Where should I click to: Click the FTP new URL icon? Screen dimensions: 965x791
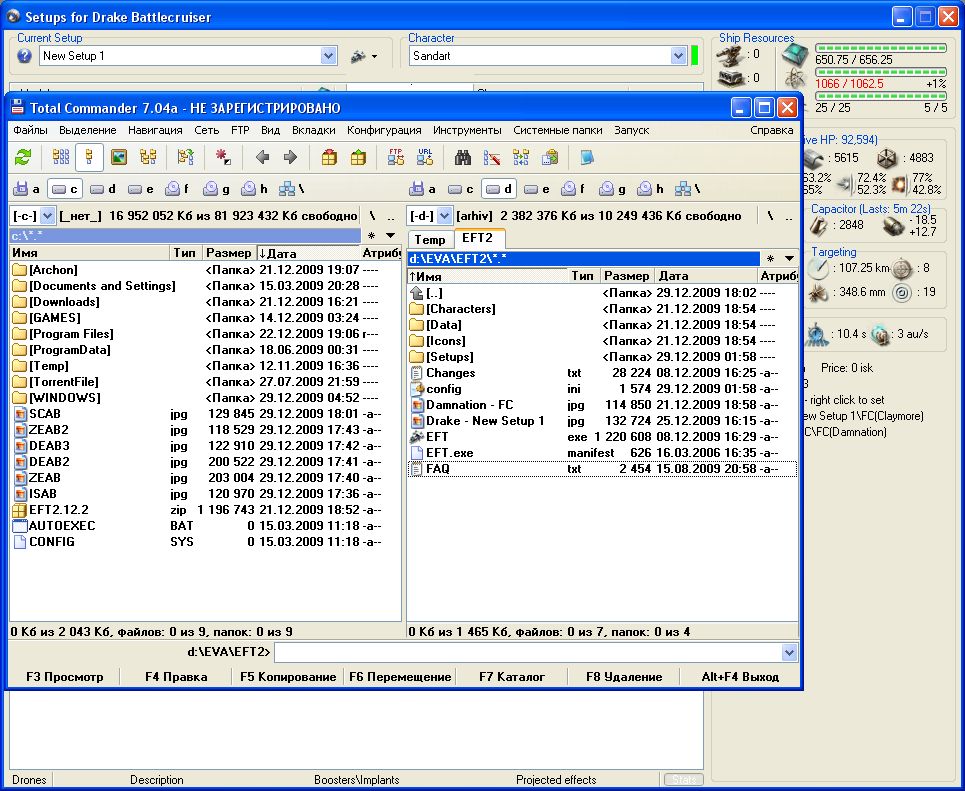tap(425, 157)
